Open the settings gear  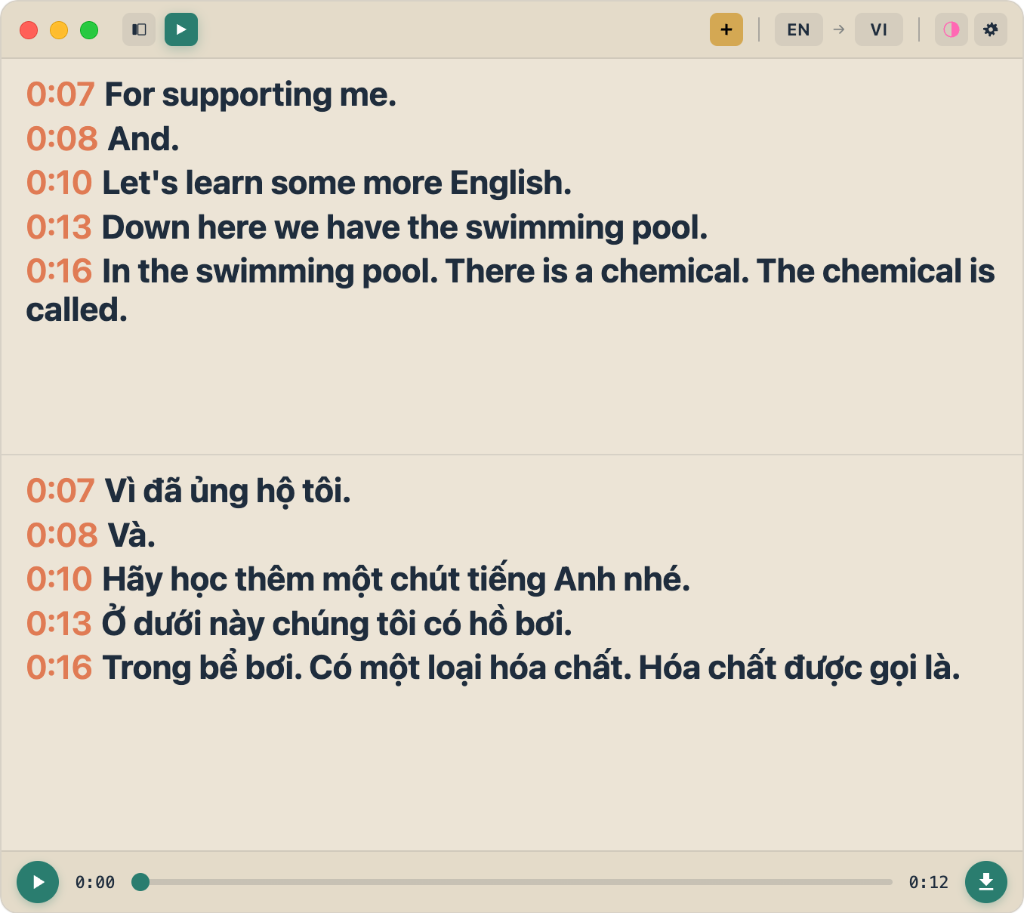coord(990,29)
